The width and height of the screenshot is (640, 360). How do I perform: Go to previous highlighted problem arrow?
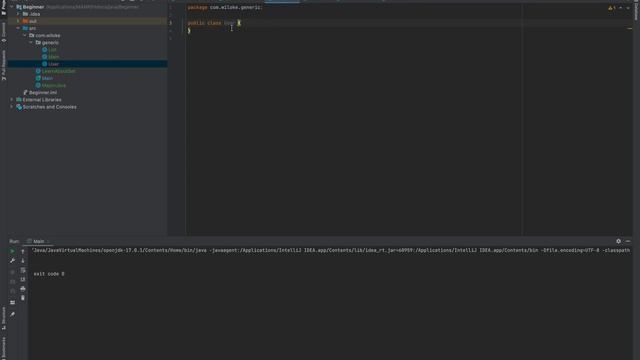tap(620, 8)
